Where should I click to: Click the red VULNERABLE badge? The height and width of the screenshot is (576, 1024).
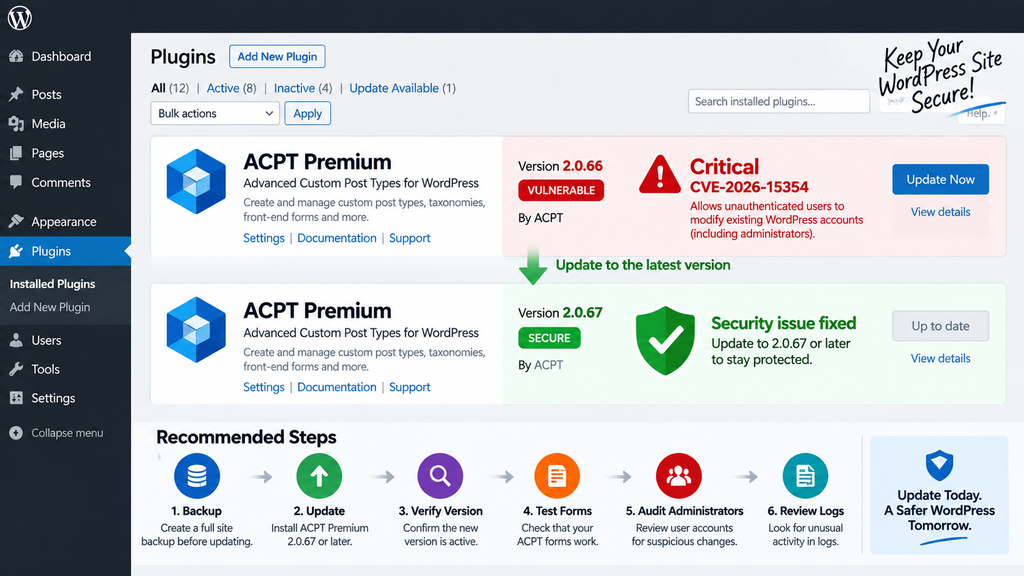561,190
